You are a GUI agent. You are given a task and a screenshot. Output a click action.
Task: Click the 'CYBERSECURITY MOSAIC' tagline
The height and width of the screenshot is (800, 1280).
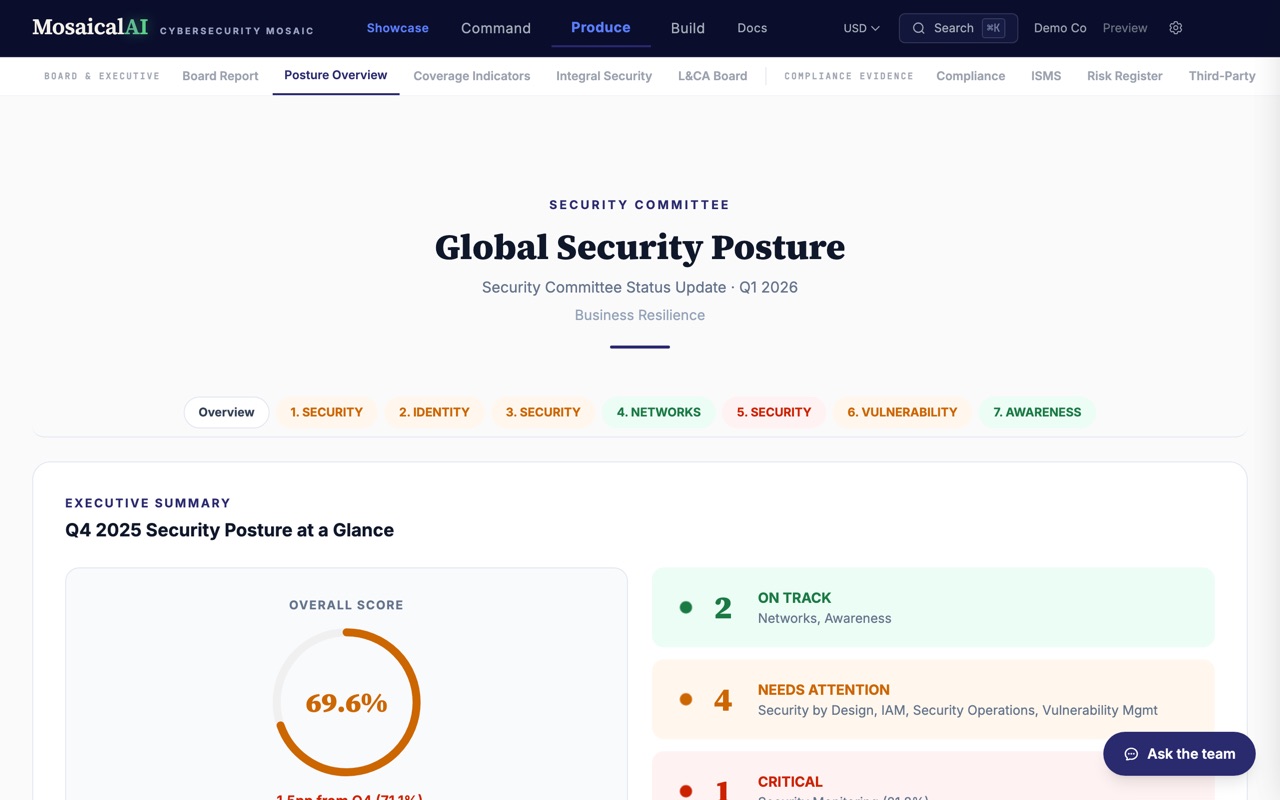click(237, 31)
